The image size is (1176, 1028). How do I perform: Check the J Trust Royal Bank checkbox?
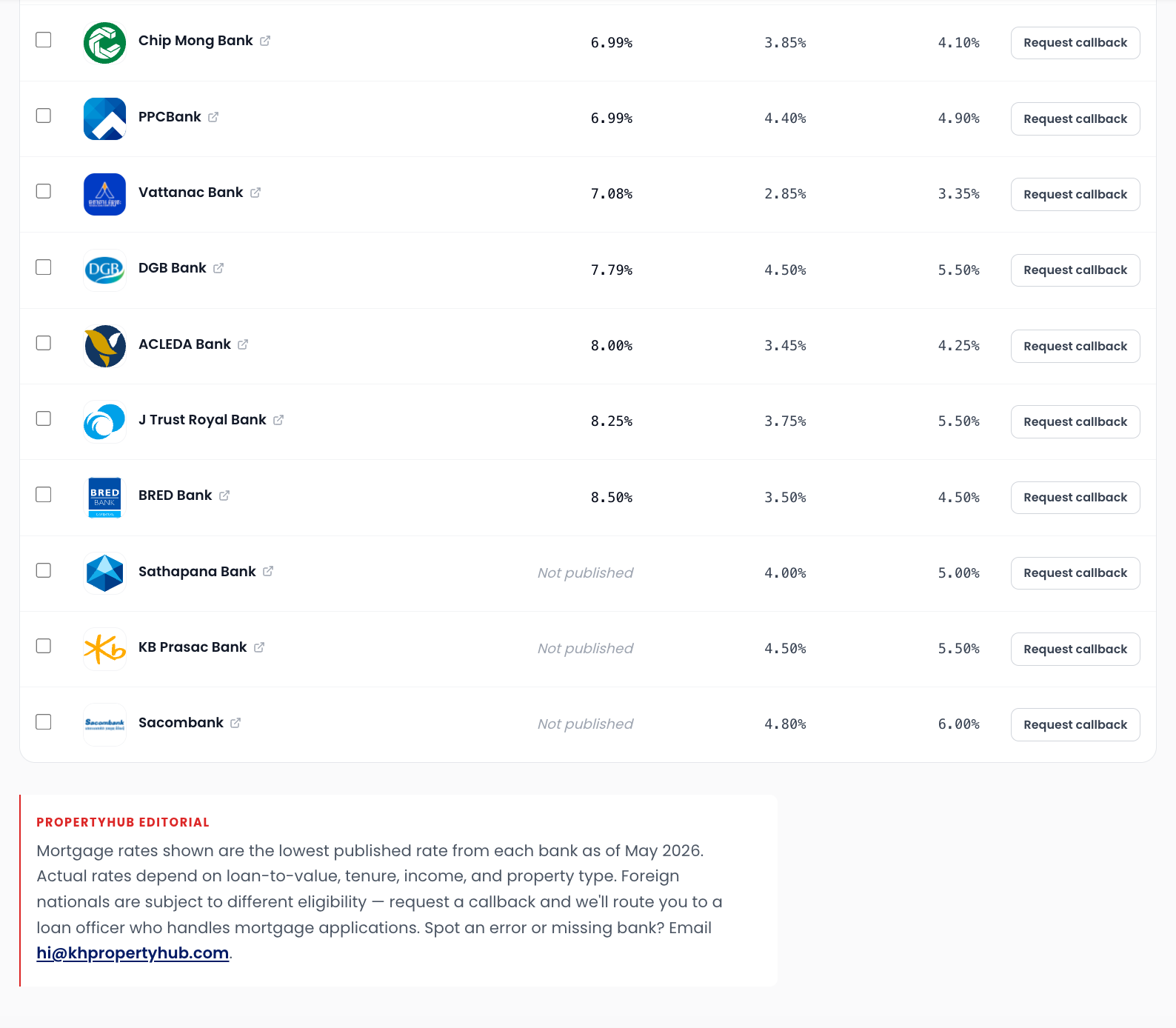point(44,418)
